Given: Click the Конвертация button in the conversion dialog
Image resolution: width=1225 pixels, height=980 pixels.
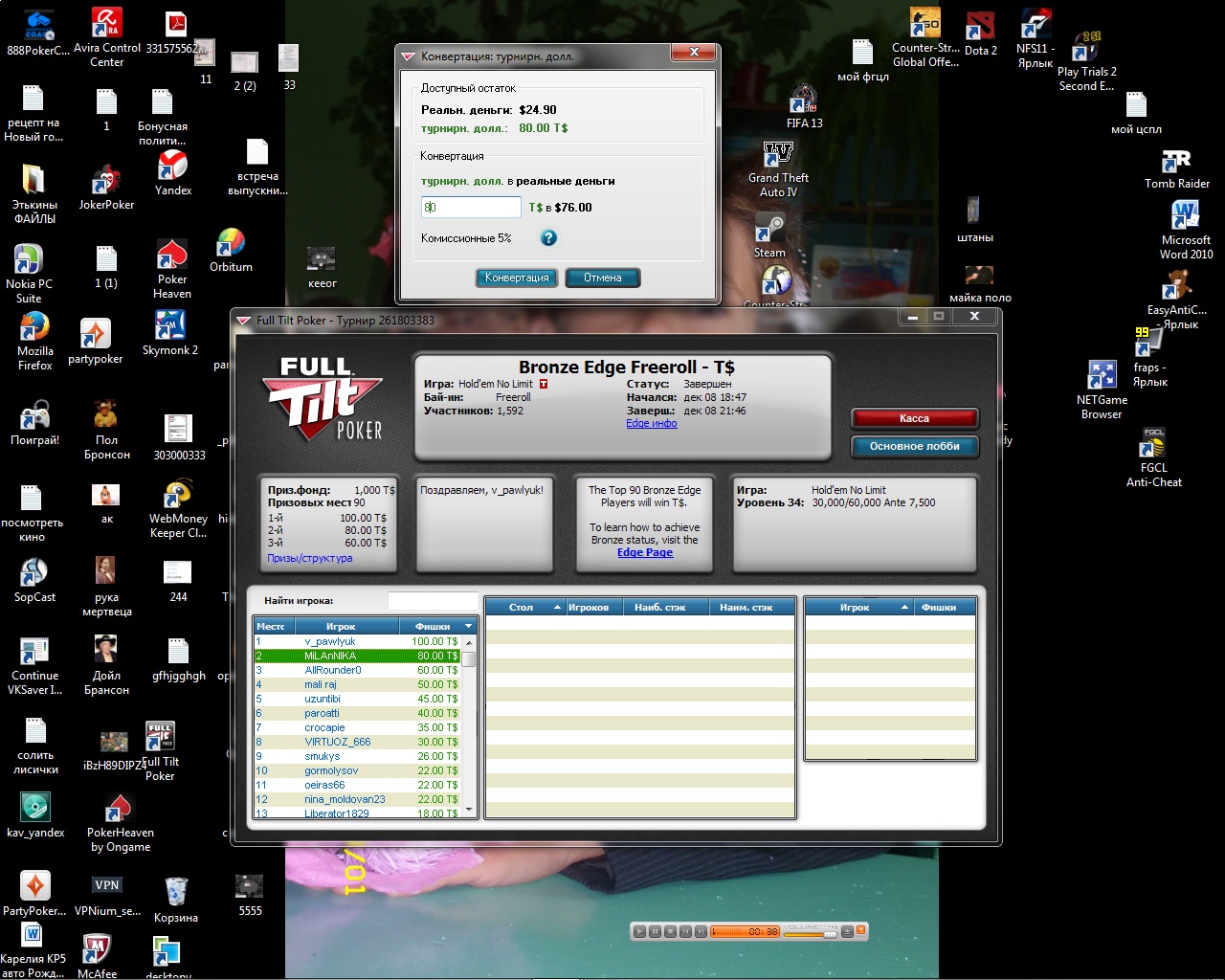Looking at the screenshot, I should click(517, 278).
